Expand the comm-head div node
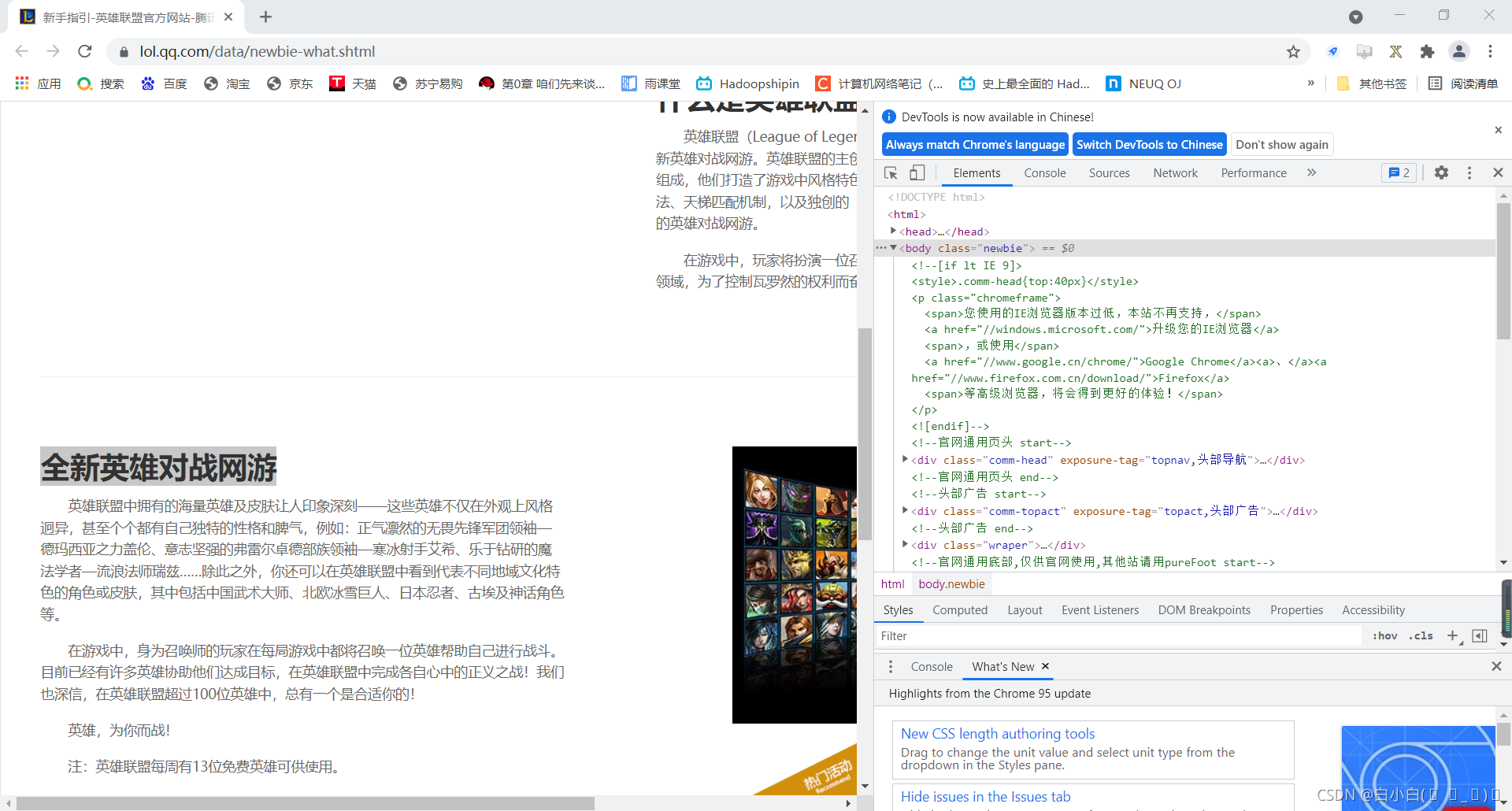Viewport: 1512px width, 811px height. click(905, 459)
